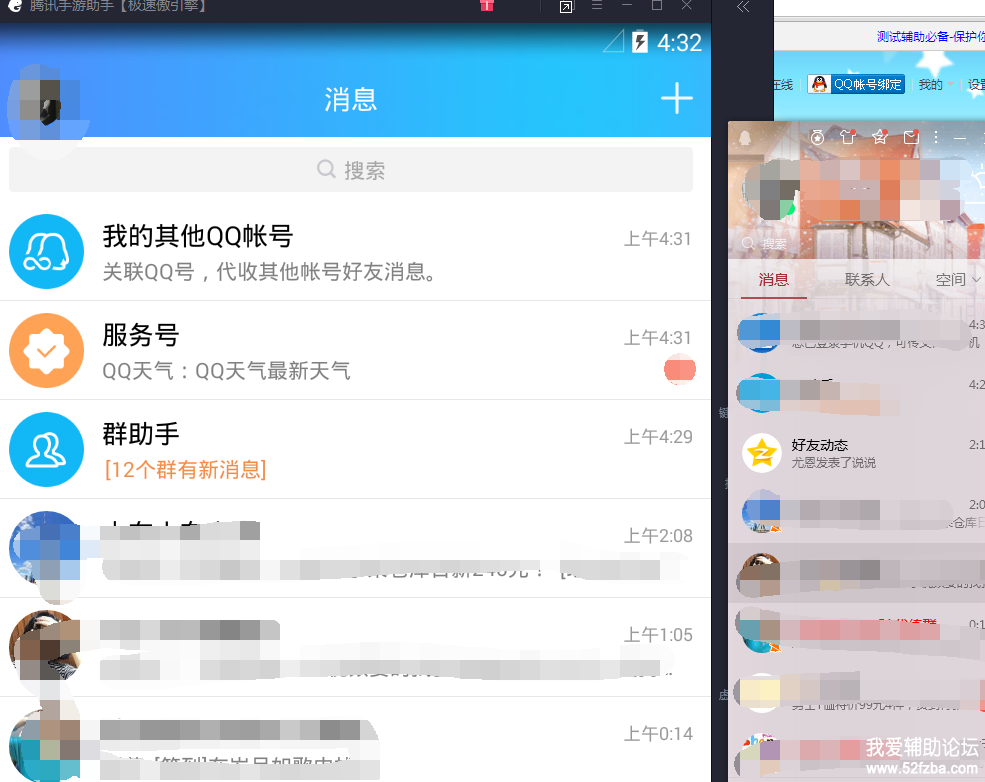
Task: Click the 上午1:05 timestamp in the mobile chat list
Action: (658, 635)
